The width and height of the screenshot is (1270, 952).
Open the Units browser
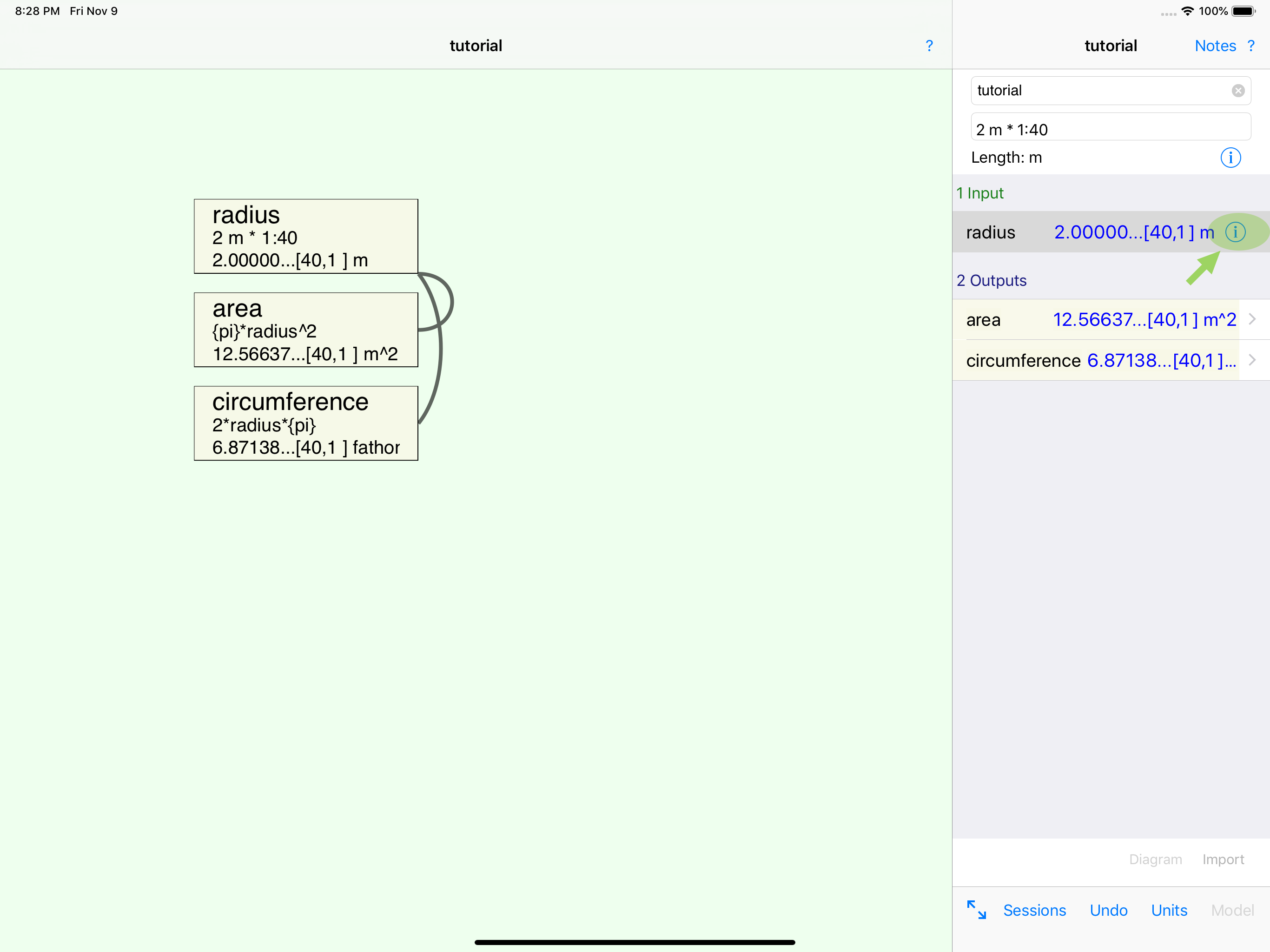pos(1169,910)
